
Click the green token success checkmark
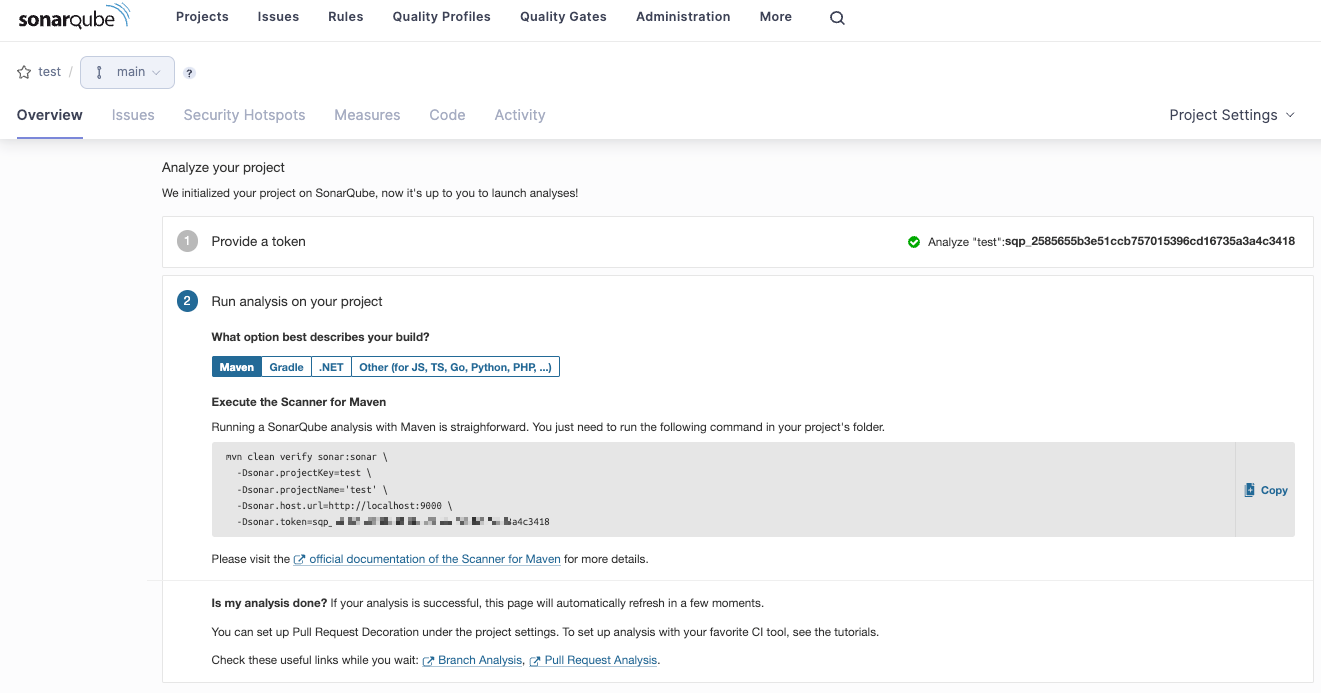914,241
